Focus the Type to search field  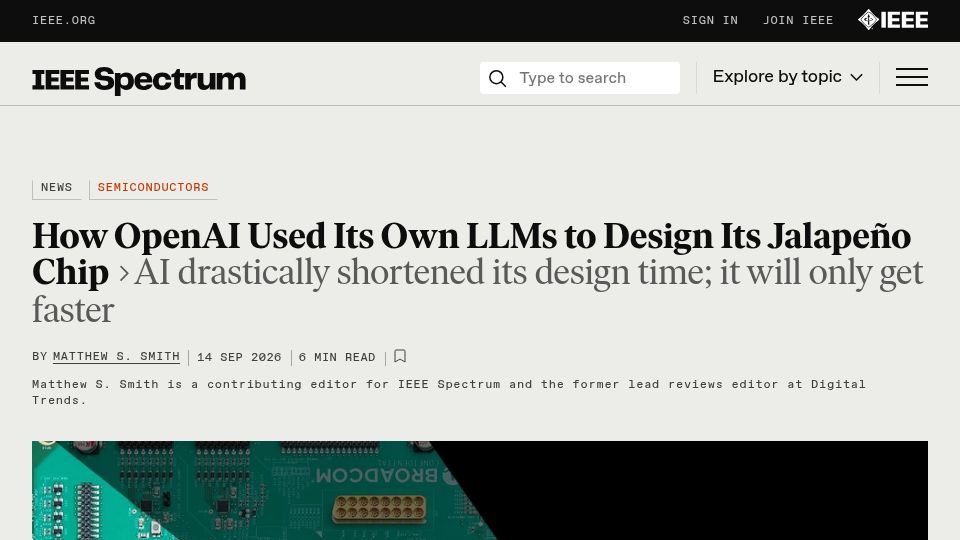click(580, 78)
